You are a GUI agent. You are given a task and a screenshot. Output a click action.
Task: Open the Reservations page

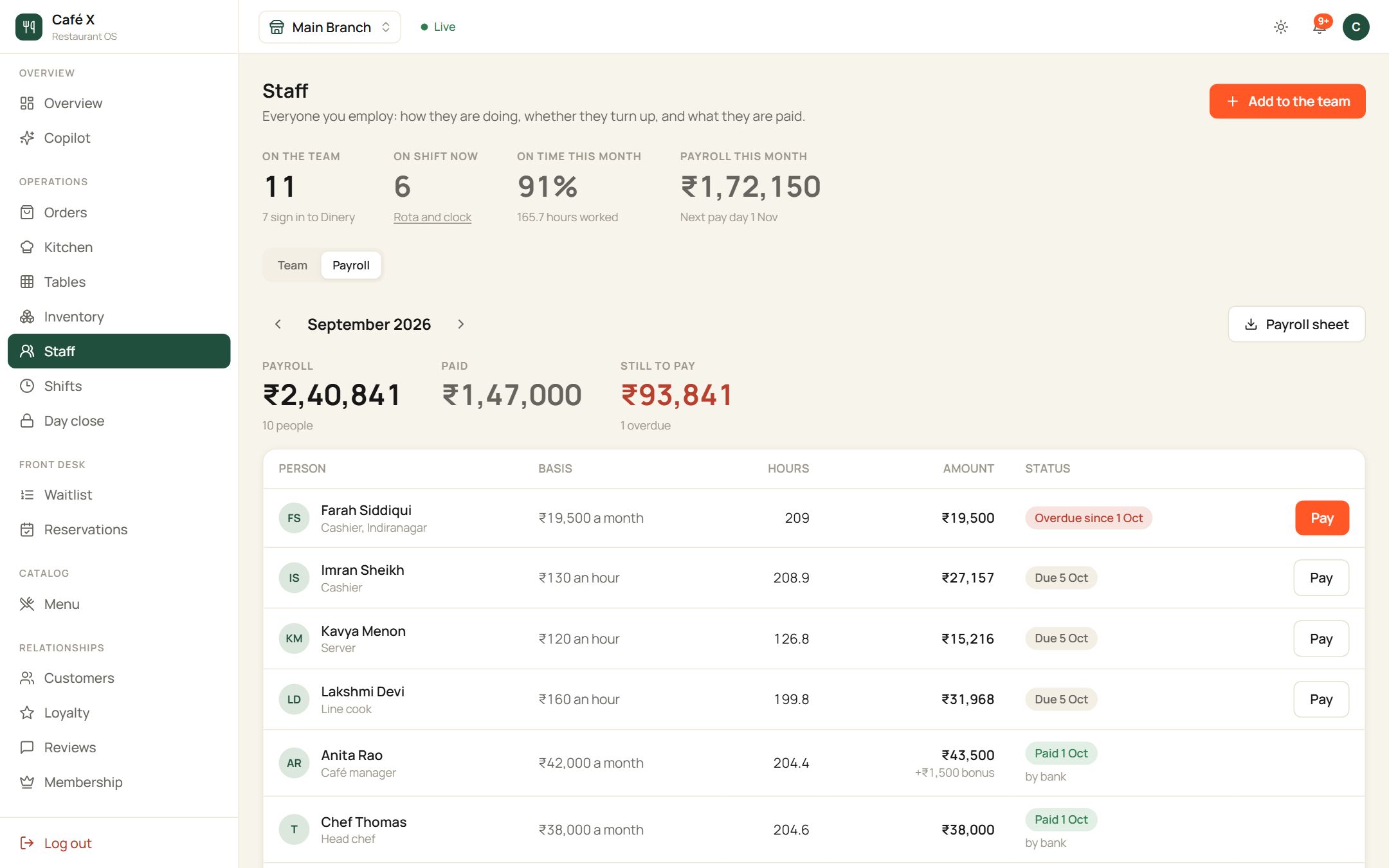(119, 530)
